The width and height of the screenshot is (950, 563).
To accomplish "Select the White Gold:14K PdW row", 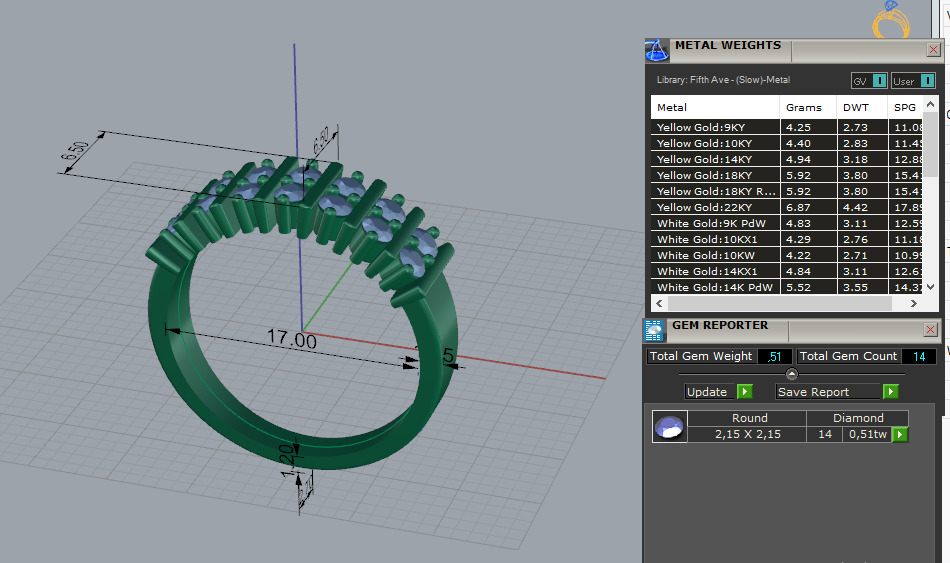I will coord(786,287).
